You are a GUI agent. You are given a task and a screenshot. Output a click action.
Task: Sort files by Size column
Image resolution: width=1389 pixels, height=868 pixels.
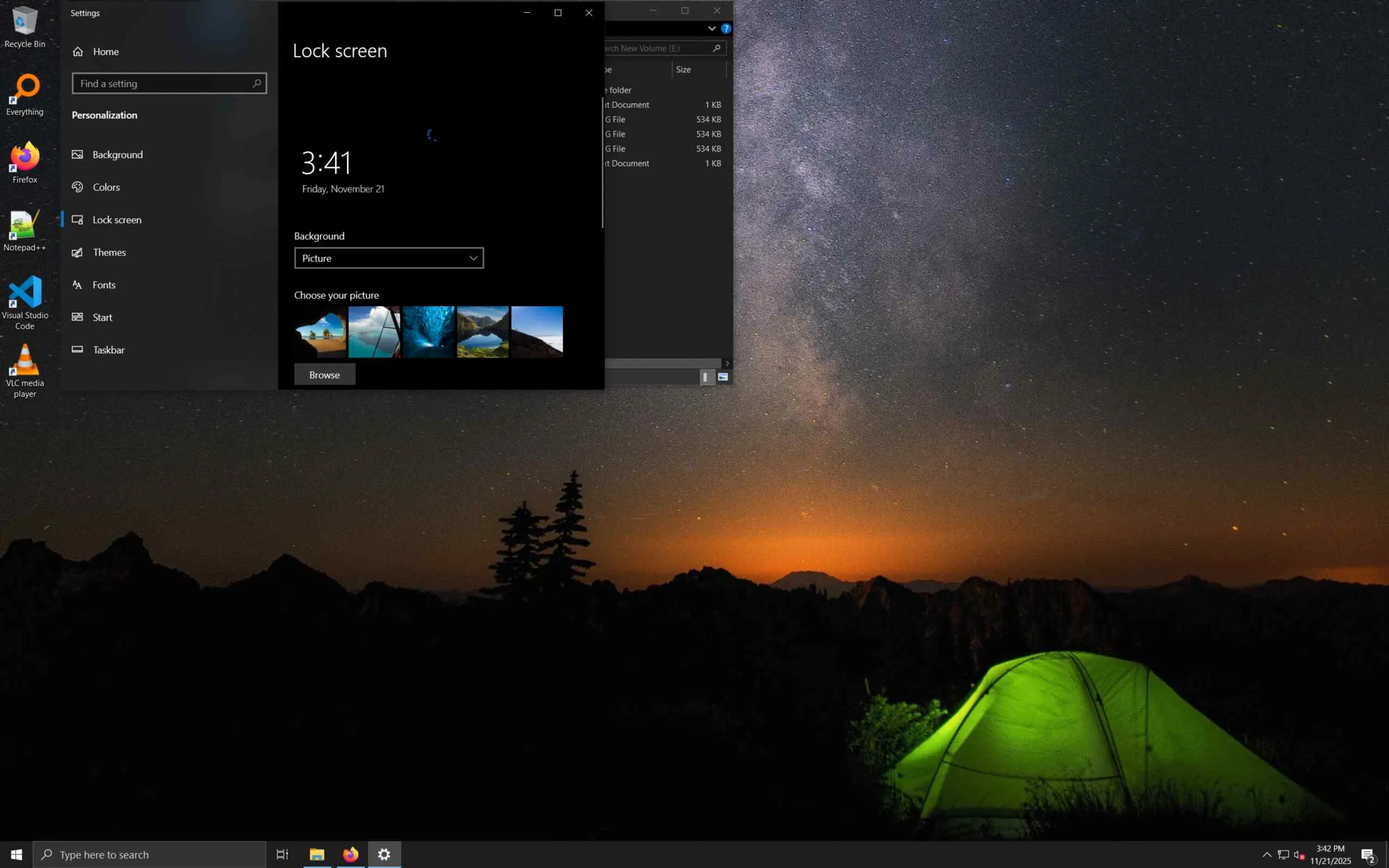[x=683, y=69]
